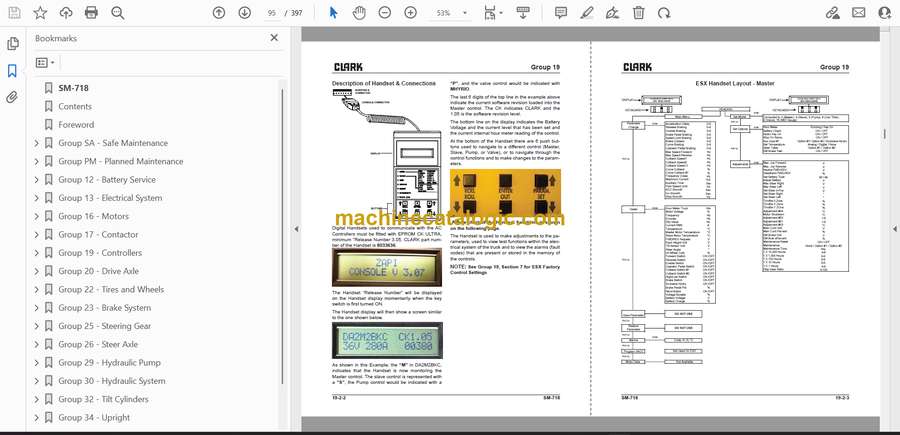Screen dimensions: 900x435
Task: Toggle the Bookmarks panel sidebar icon
Action: coord(12,71)
